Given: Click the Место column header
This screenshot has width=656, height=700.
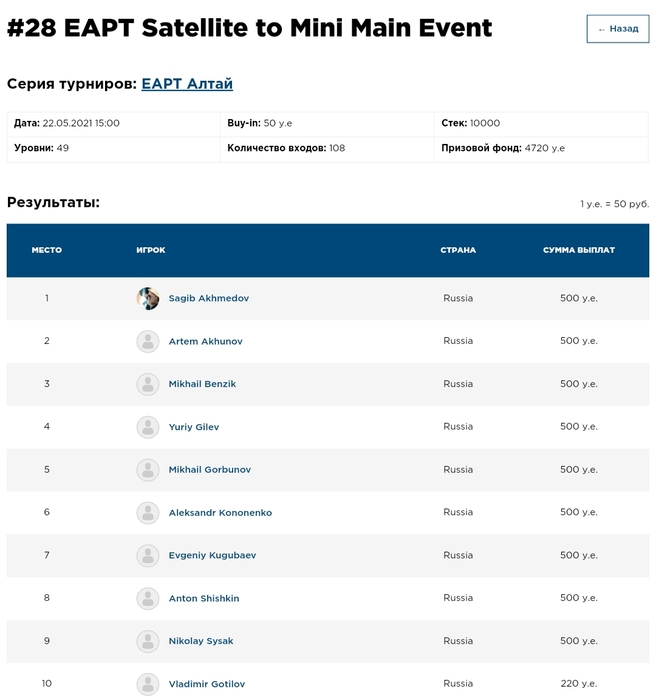Looking at the screenshot, I should pos(47,250).
